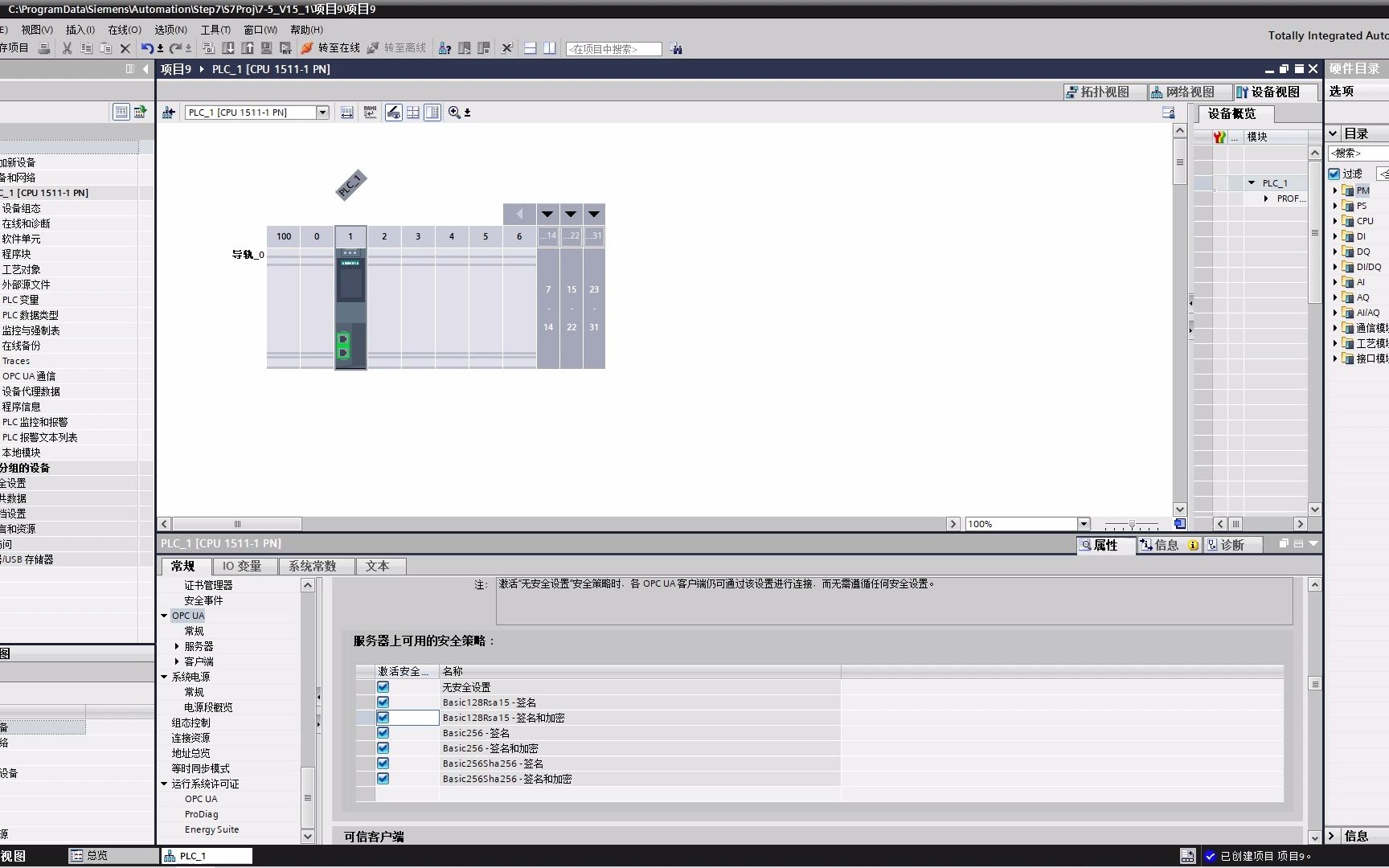1389x868 pixels.
Task: Toggle Basic256 - 签名 checkbox
Action: 383,733
